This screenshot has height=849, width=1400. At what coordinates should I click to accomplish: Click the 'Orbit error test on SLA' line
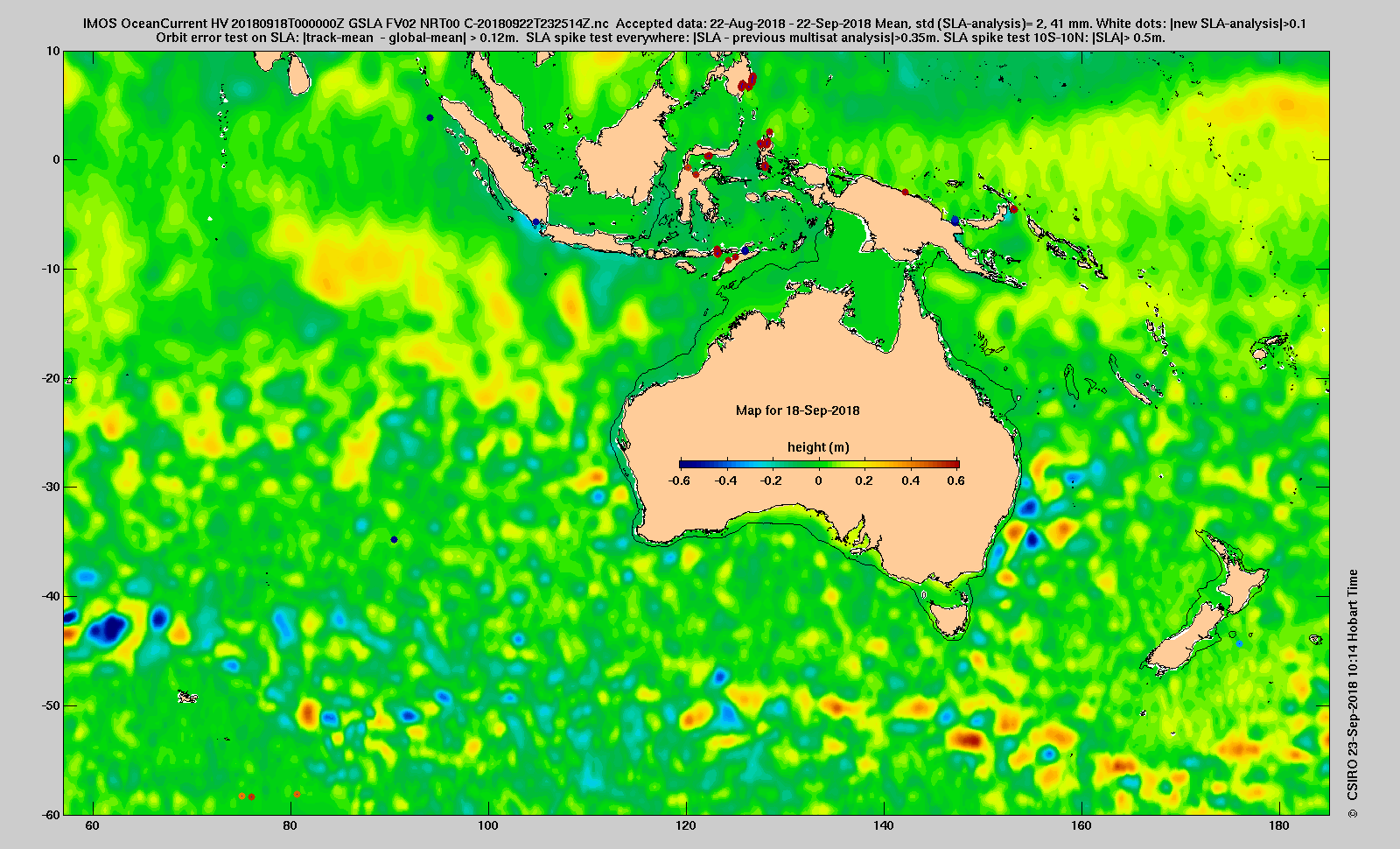pyautogui.click(x=661, y=38)
